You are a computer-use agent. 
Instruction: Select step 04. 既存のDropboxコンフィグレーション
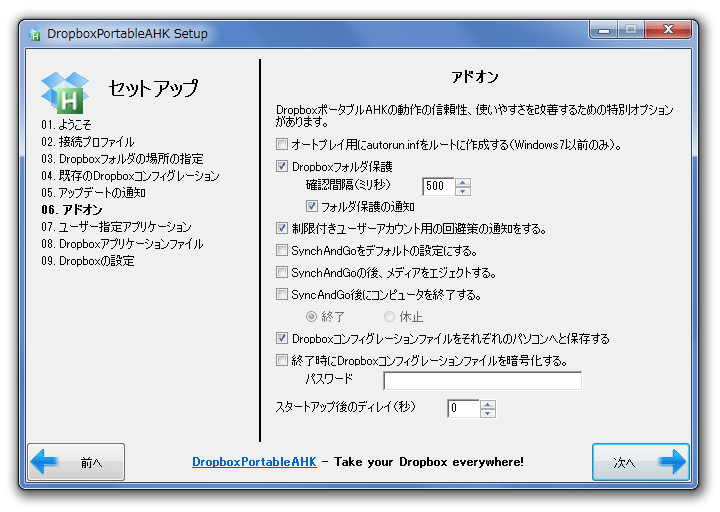point(130,175)
